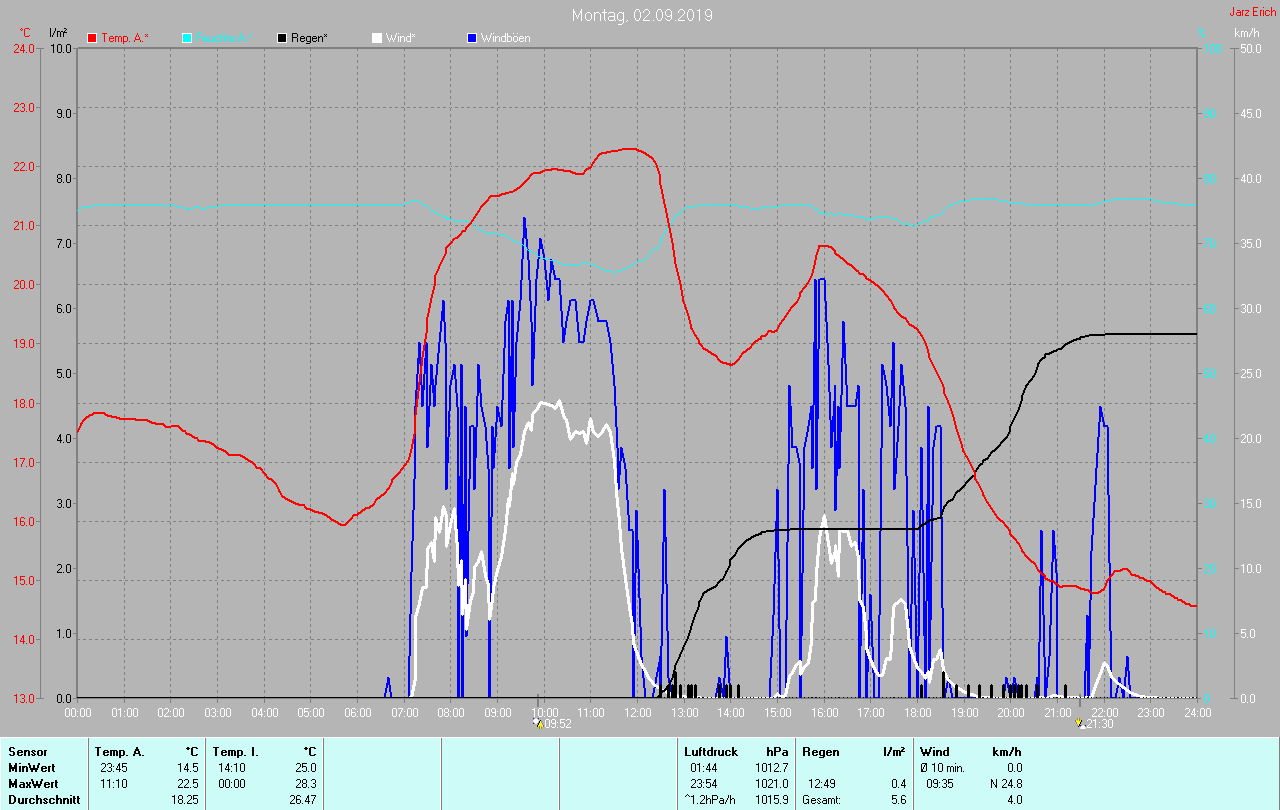Screen dimensions: 1280x810
Task: Click the 'hPa' unit label
Action: (777, 752)
